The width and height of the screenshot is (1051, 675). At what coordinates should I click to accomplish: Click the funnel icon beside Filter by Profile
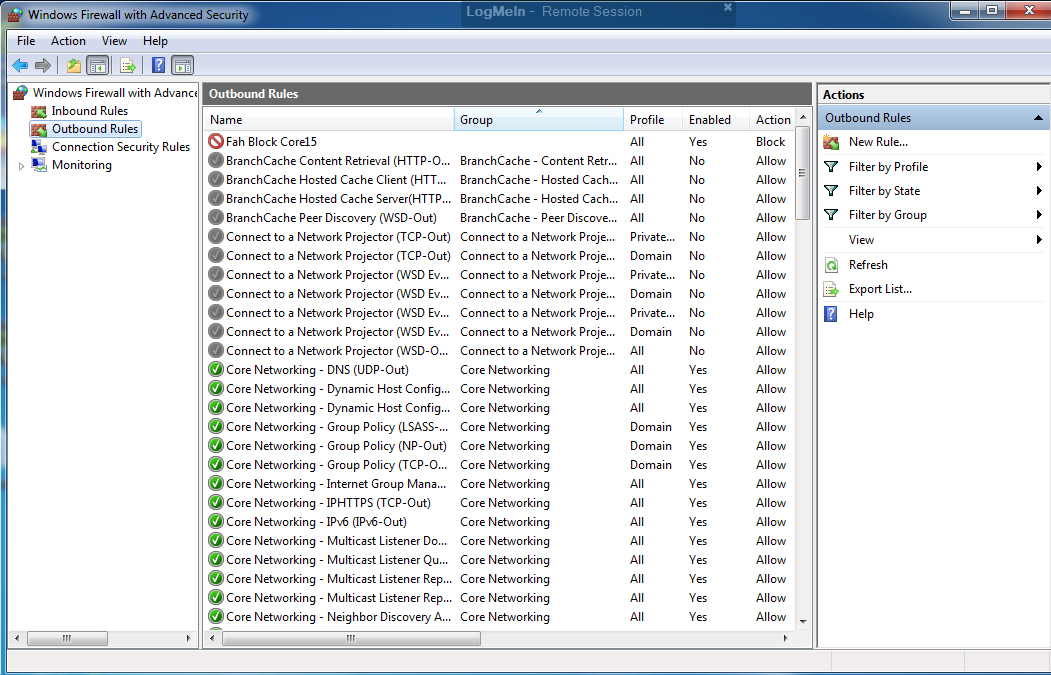[831, 166]
